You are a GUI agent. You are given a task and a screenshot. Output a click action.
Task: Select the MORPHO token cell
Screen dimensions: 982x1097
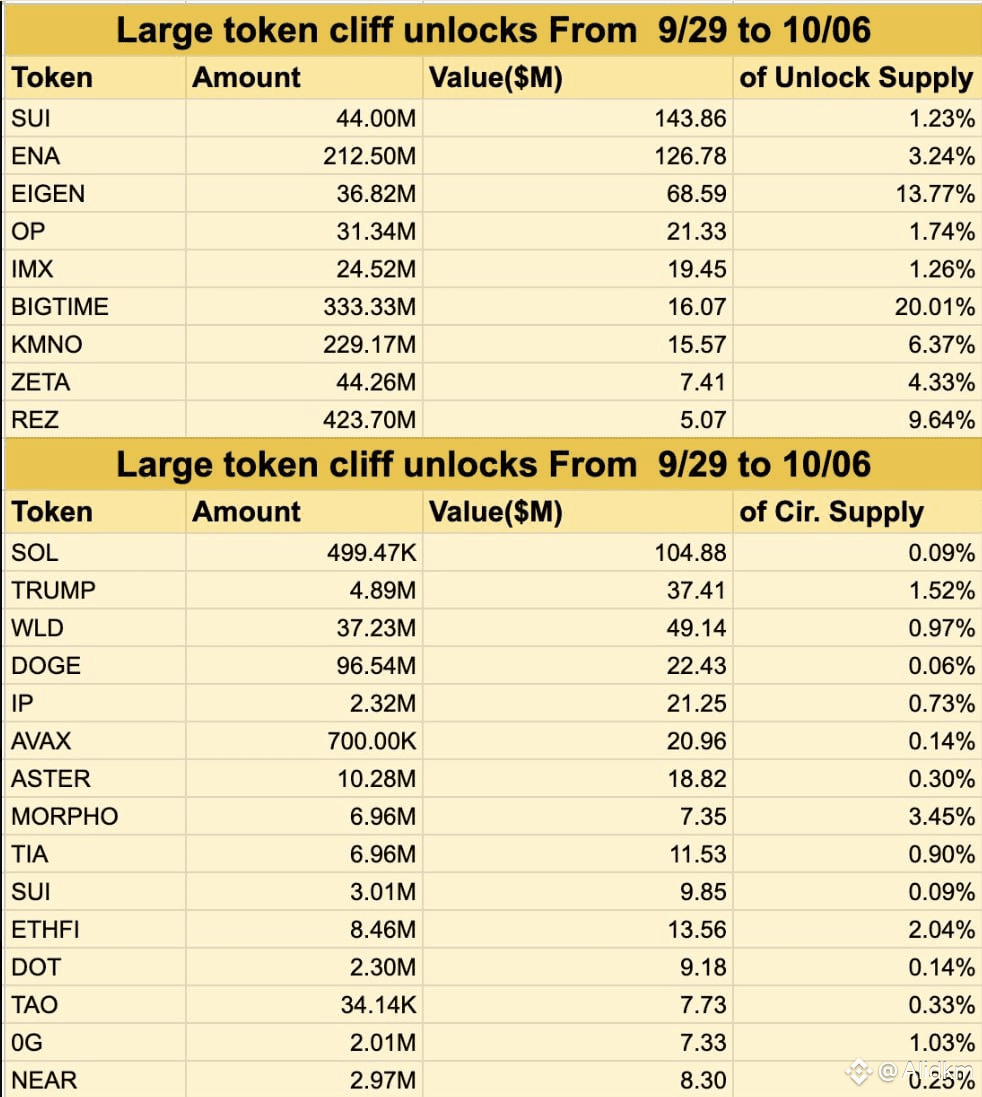[x=95, y=817]
